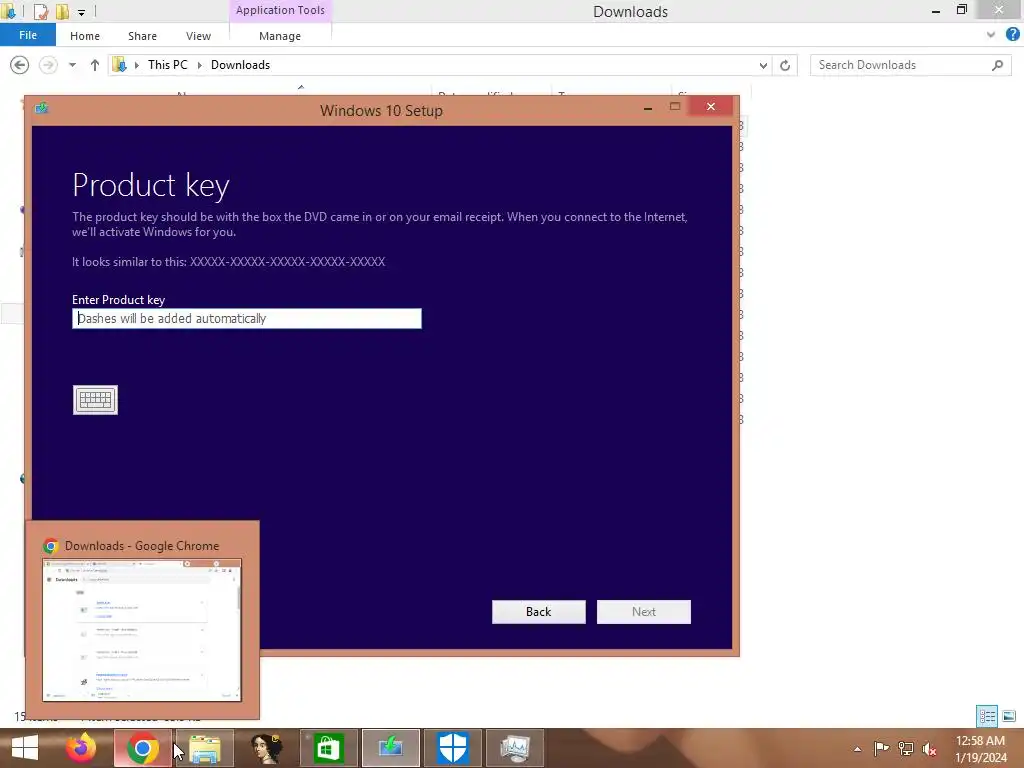Open Action Center flag icon
The width and height of the screenshot is (1024, 768).
[881, 748]
